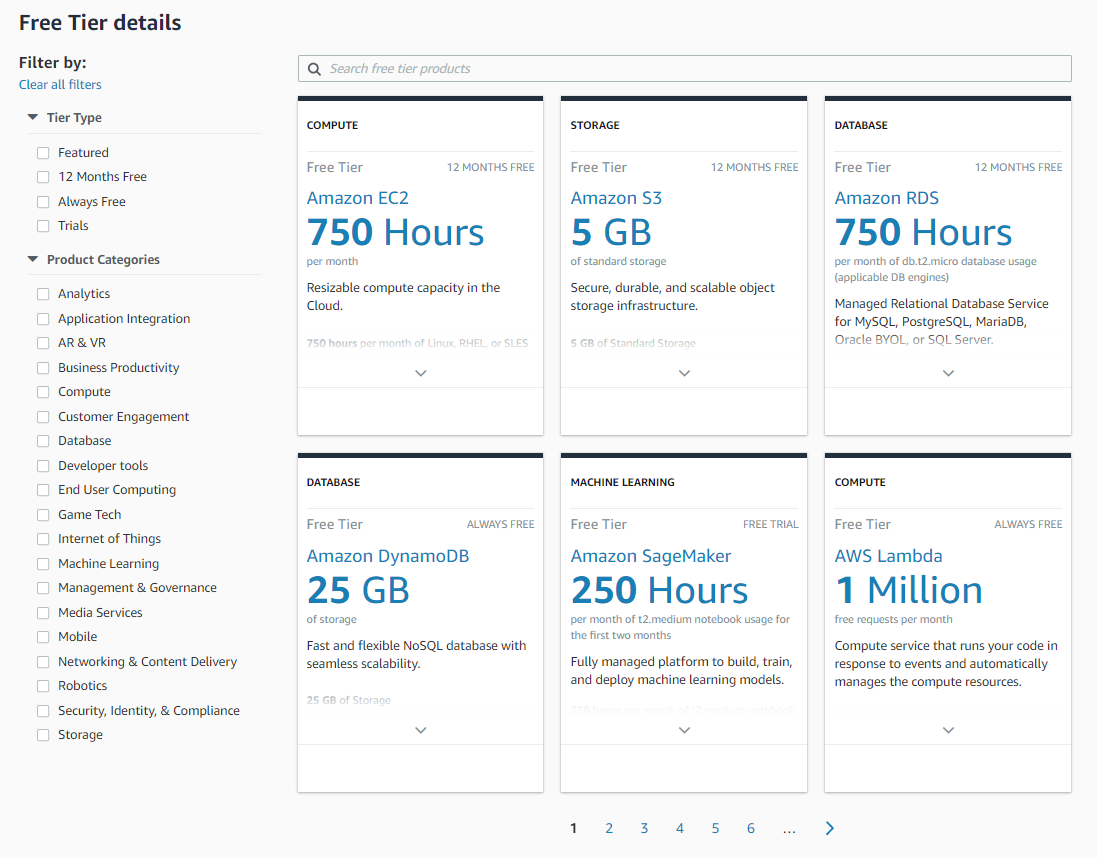Image resolution: width=1097 pixels, height=858 pixels.
Task: Expand the Amazon EC2 card details
Action: point(420,373)
